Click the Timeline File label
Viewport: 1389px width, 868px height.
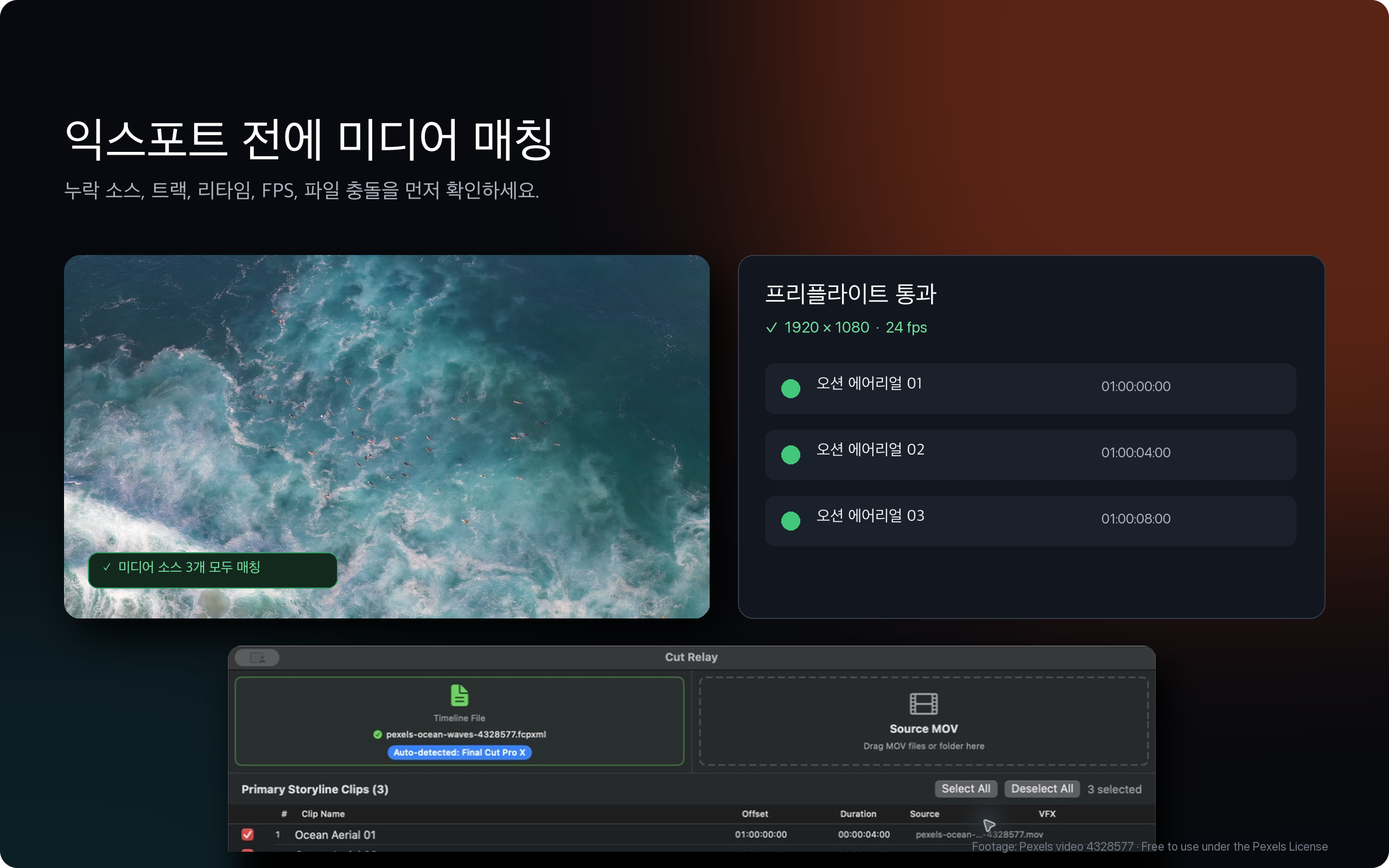coord(459,718)
